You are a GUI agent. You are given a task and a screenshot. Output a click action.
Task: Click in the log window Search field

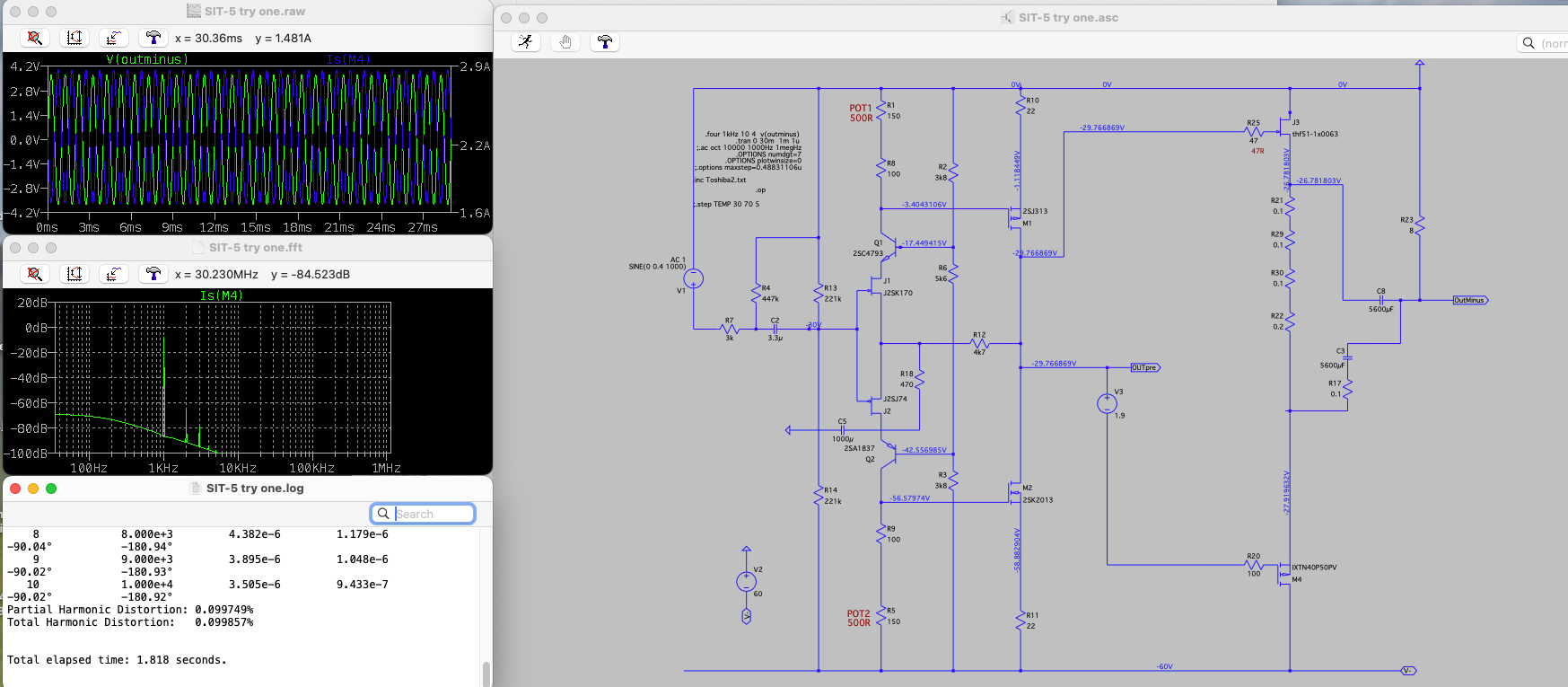423,514
